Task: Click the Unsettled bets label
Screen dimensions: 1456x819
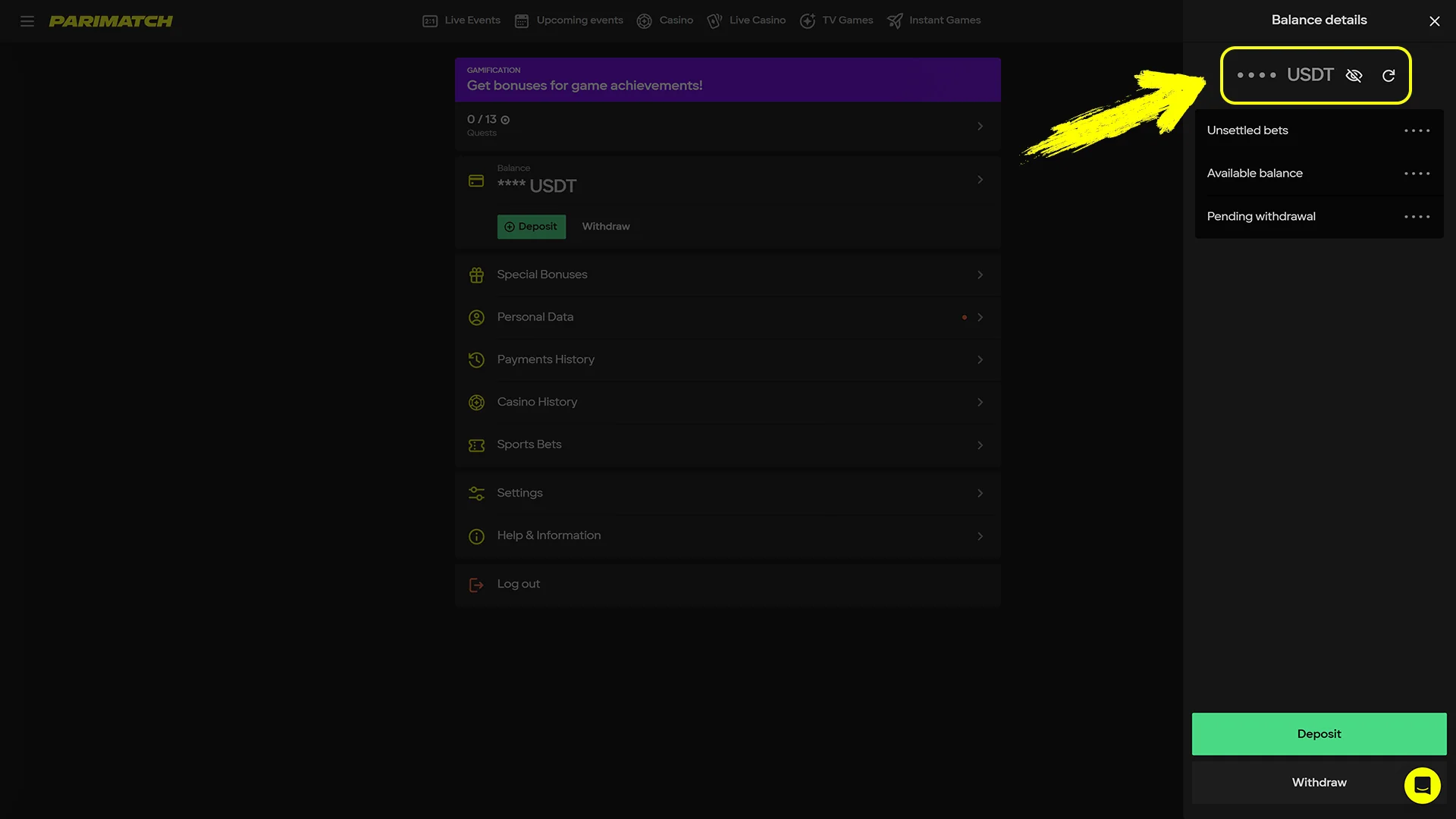Action: pos(1247,130)
